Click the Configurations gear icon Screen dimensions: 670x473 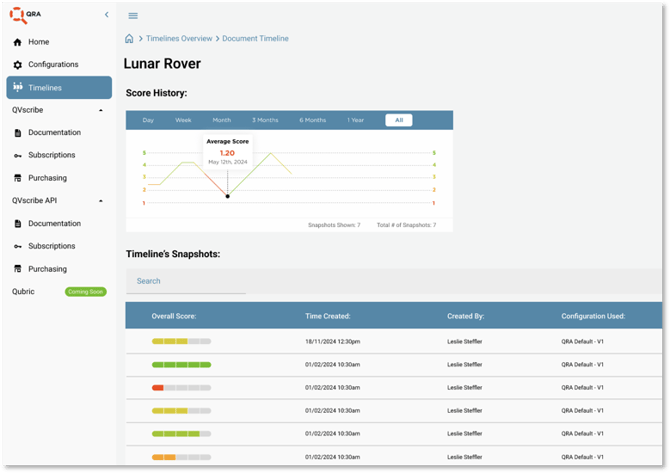point(18,65)
